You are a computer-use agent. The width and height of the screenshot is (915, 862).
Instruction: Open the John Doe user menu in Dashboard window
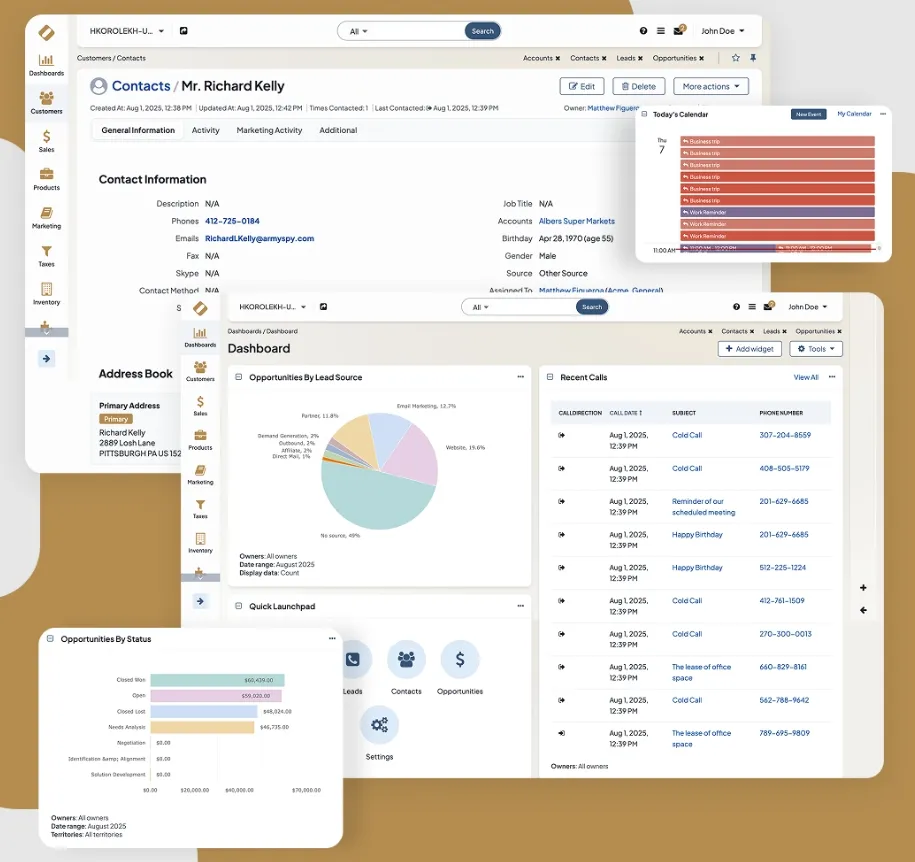(x=808, y=306)
